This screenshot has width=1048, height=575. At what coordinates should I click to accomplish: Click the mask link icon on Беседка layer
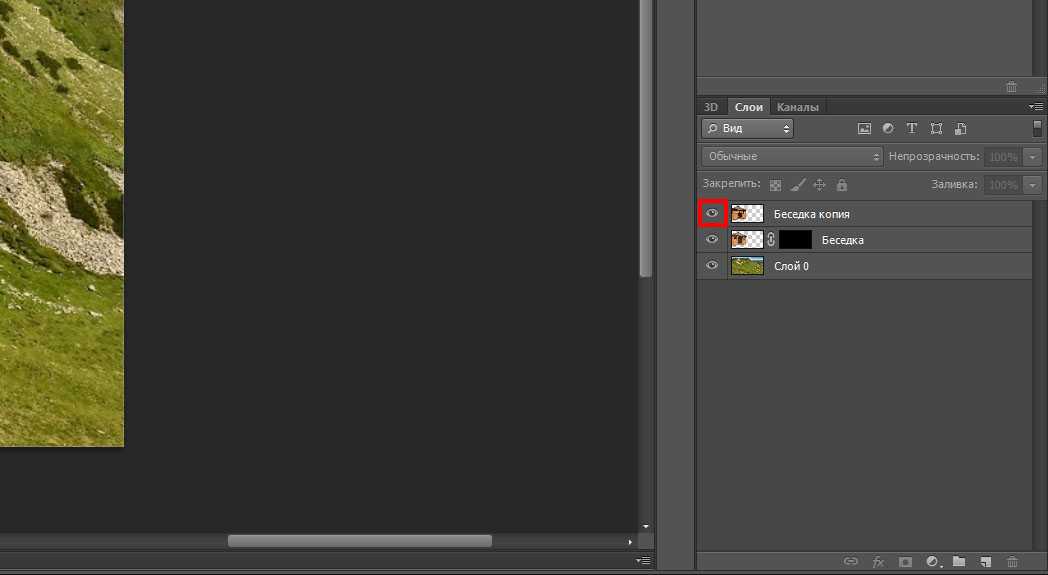771,239
